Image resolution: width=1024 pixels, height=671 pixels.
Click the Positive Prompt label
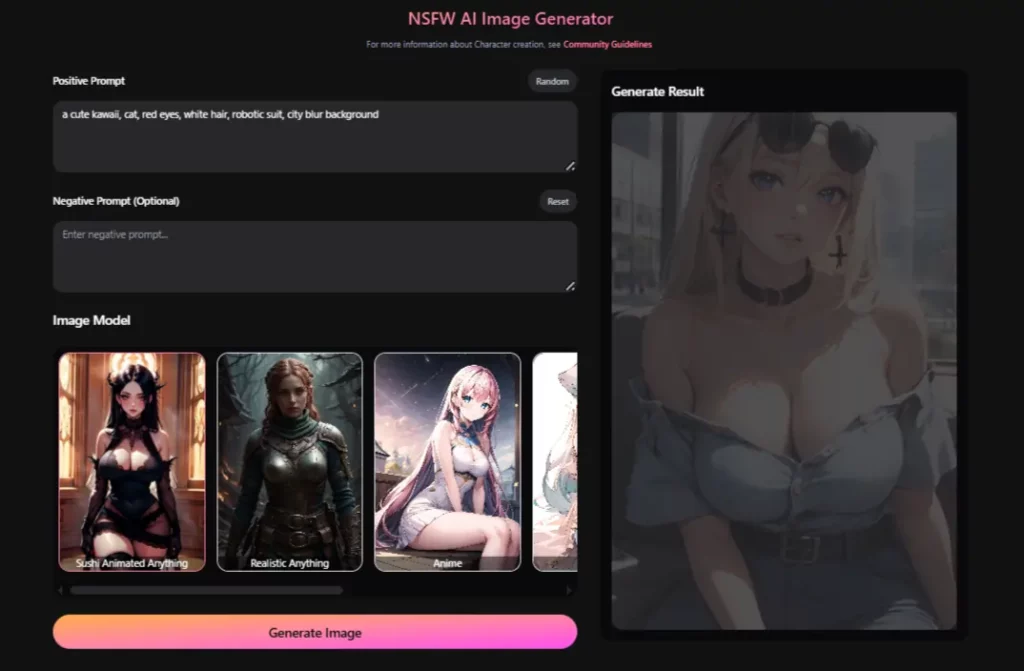[89, 81]
